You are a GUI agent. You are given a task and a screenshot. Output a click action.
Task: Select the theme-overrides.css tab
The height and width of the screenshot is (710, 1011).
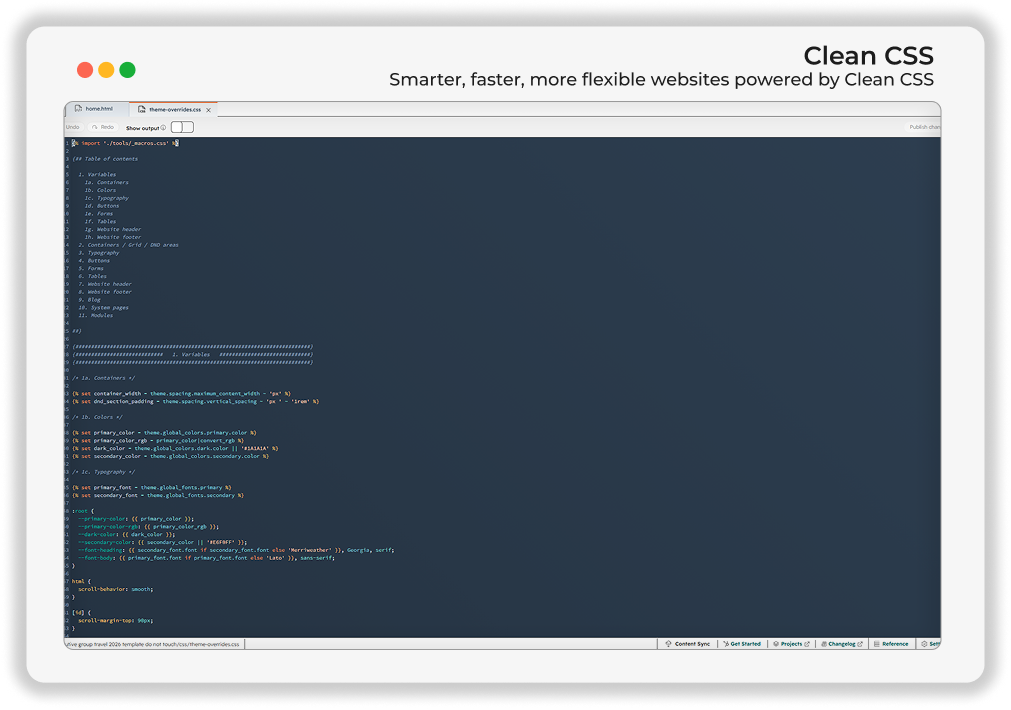173,110
